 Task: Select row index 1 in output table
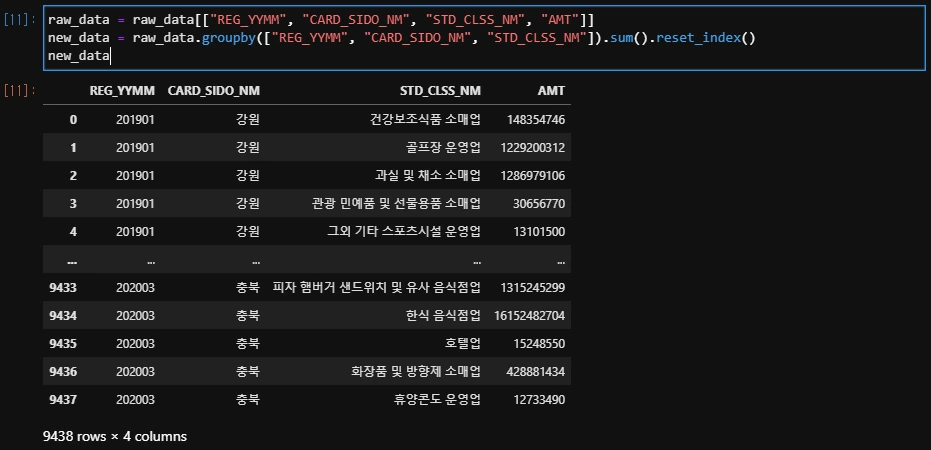click(x=73, y=147)
